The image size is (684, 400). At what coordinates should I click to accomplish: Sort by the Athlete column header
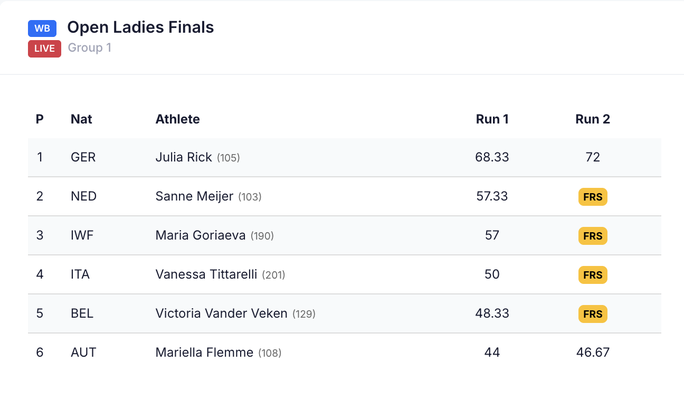pyautogui.click(x=177, y=119)
